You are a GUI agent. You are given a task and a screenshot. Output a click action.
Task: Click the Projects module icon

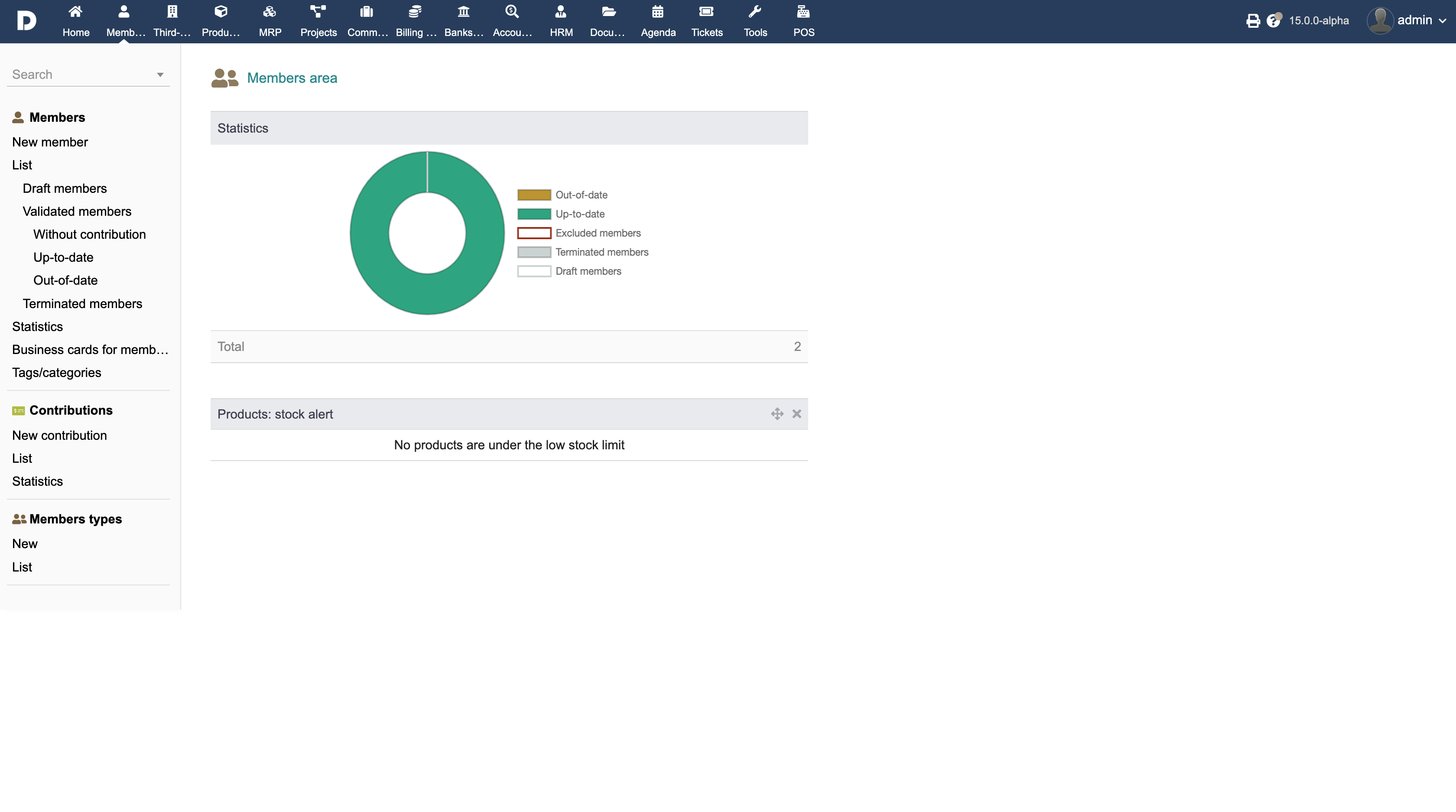coord(318,13)
